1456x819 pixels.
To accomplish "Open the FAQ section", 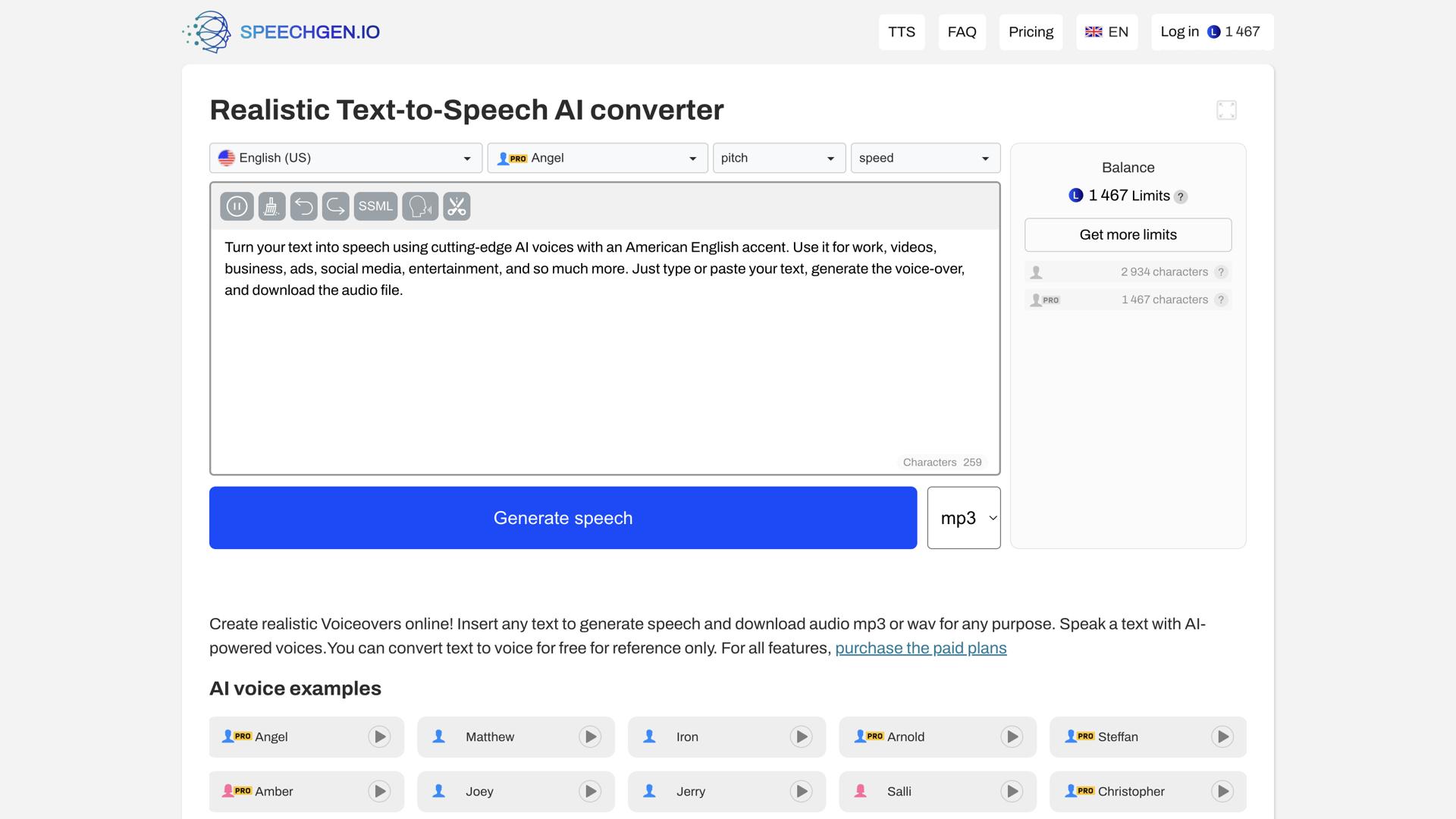I will point(962,32).
